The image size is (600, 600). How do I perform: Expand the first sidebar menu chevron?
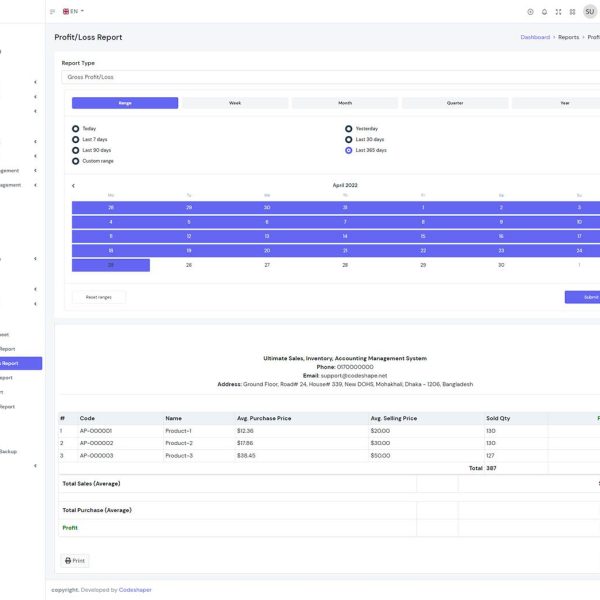tap(35, 81)
